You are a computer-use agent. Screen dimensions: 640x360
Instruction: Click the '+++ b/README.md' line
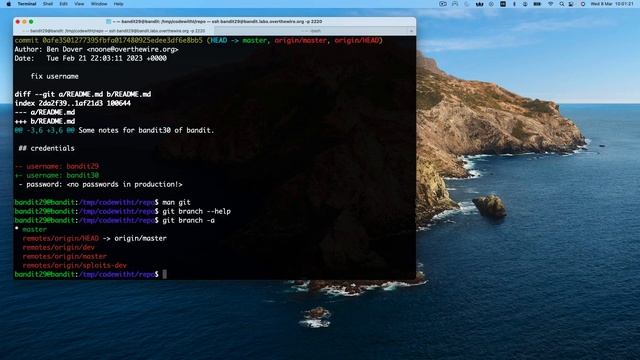(x=45, y=121)
